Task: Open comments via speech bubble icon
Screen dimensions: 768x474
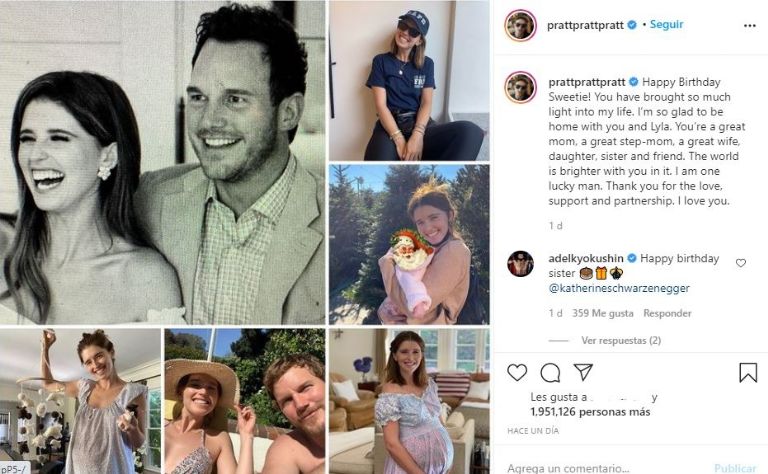Action: click(x=550, y=373)
